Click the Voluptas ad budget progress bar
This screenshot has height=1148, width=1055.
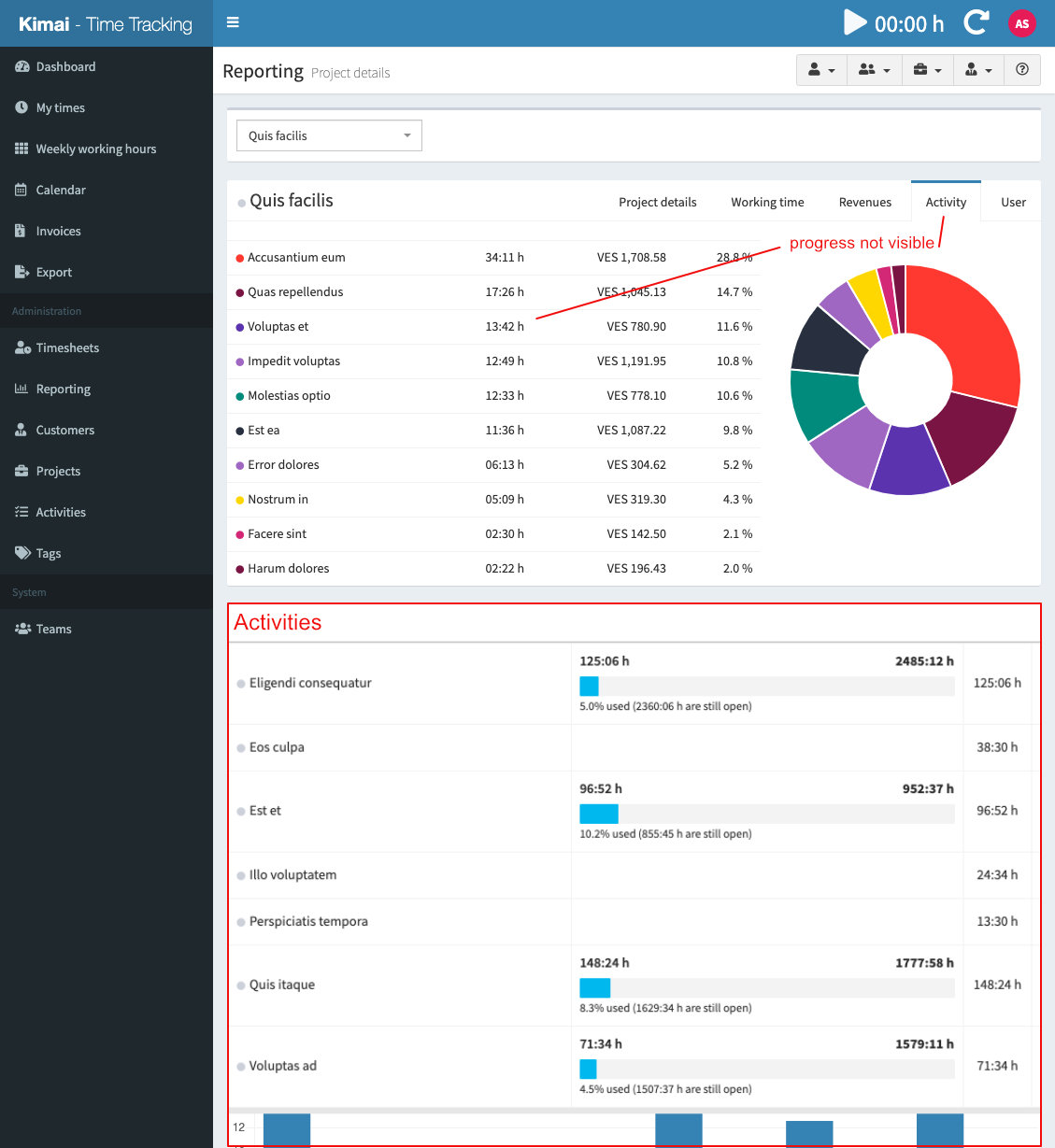767,1069
